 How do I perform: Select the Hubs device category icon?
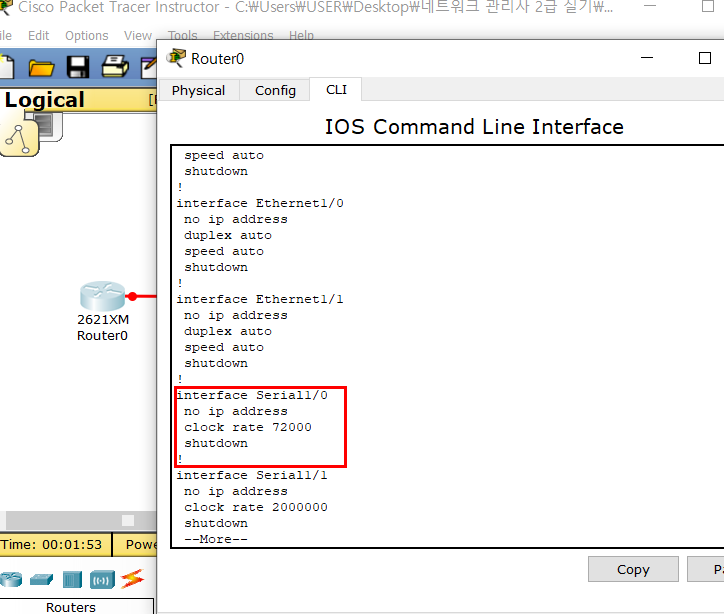tap(72, 579)
